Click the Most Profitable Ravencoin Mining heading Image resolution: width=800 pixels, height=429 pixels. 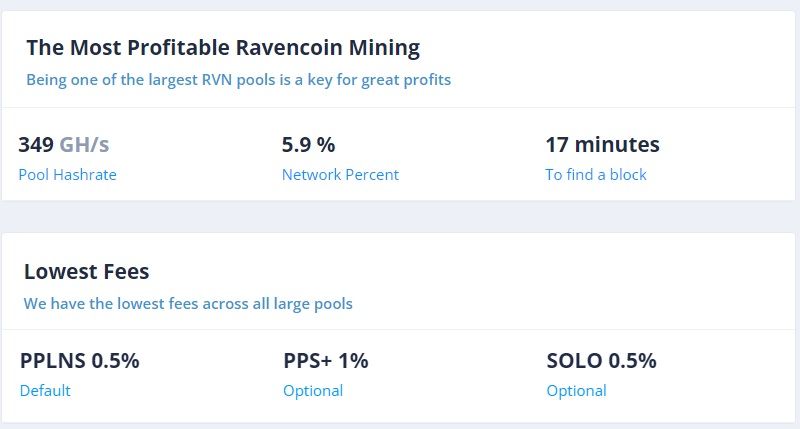coord(223,47)
